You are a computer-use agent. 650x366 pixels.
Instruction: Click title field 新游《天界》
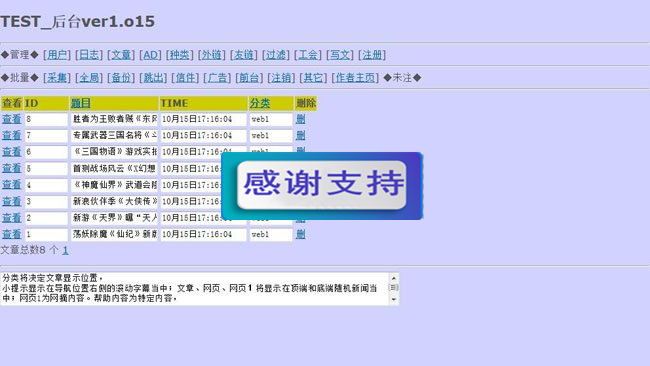(x=114, y=218)
